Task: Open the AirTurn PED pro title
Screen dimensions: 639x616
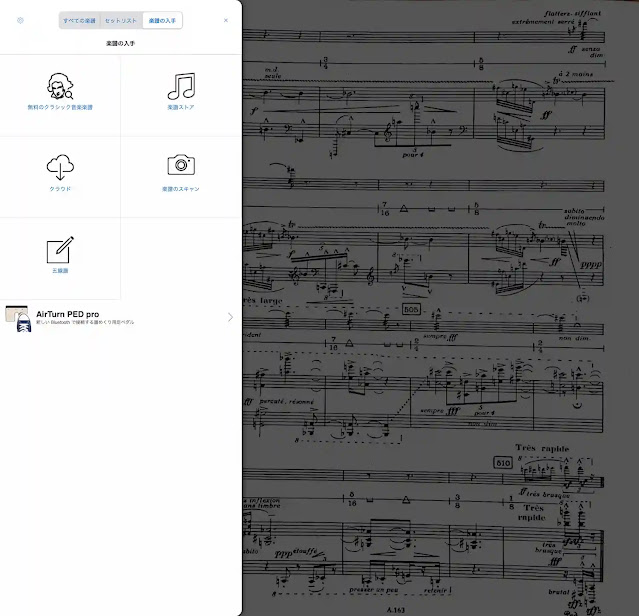Action: (x=68, y=314)
